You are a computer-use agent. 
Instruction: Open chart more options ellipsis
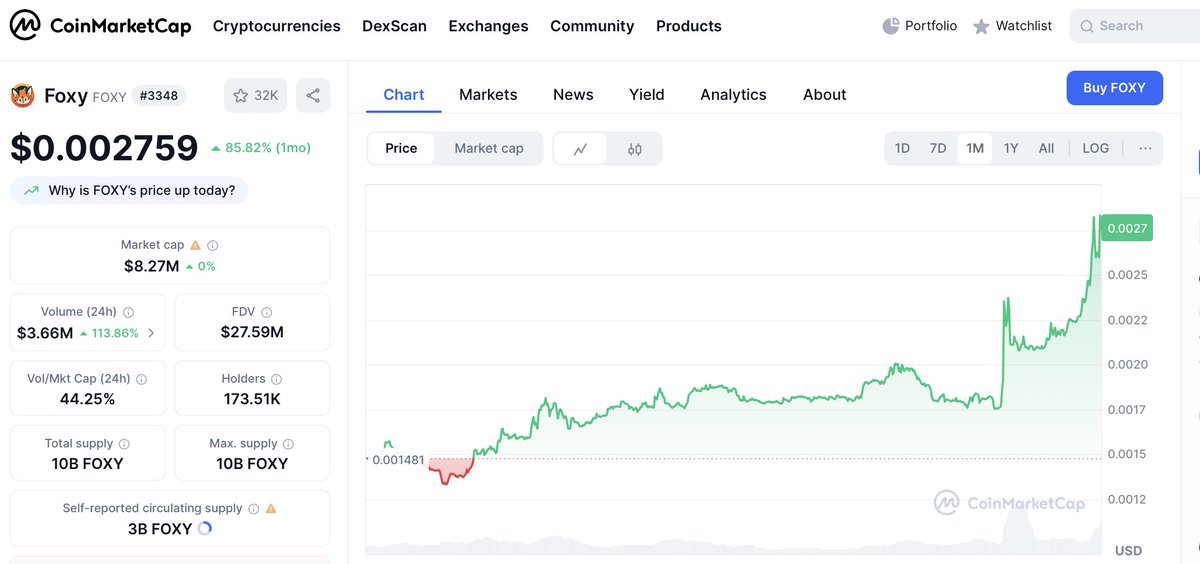[1145, 148]
